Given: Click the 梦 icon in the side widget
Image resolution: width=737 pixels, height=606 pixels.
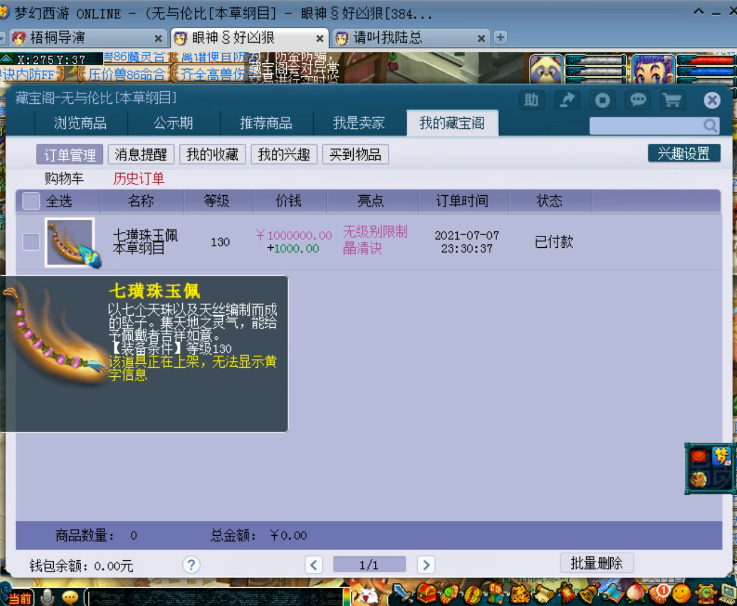Looking at the screenshot, I should (721, 456).
